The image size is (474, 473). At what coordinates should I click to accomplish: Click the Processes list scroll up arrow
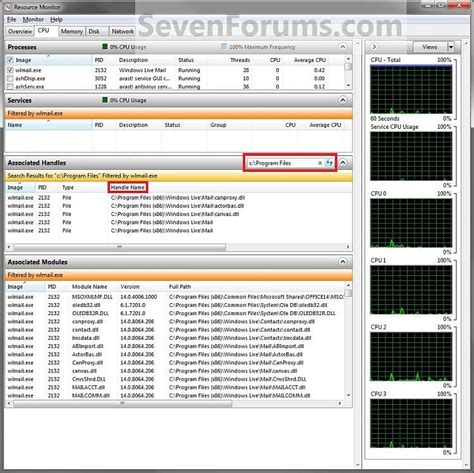[348, 59]
